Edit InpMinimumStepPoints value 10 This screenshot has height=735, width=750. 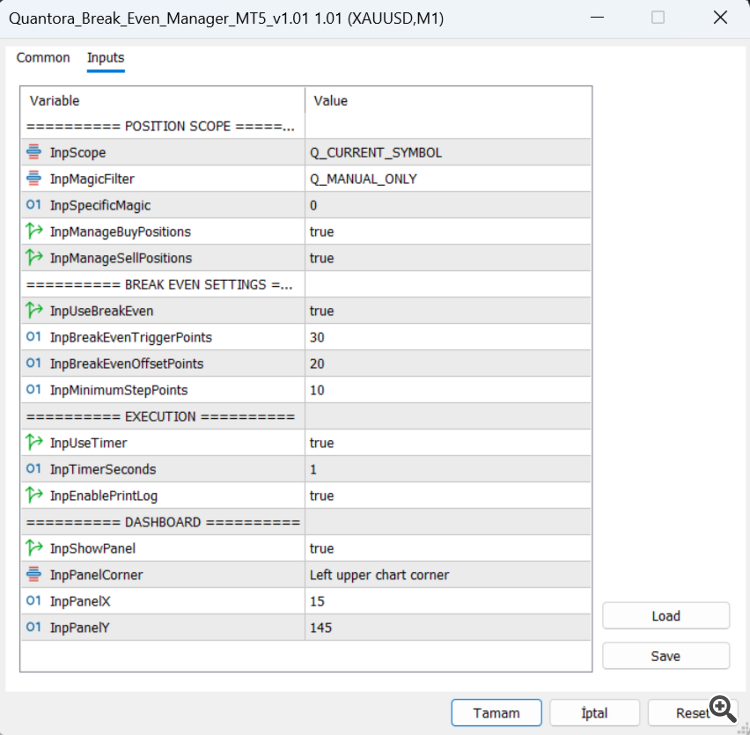tap(448, 390)
